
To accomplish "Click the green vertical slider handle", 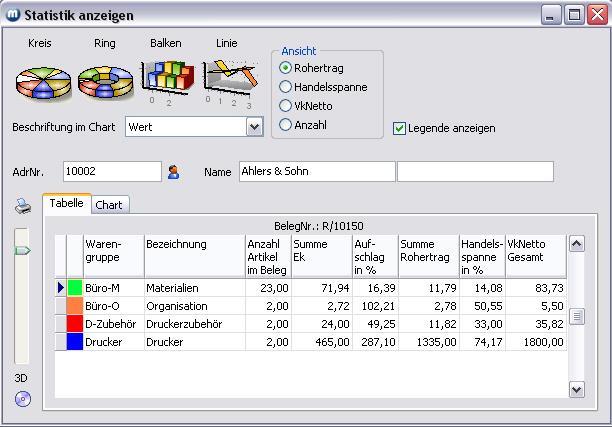I will tap(22, 250).
